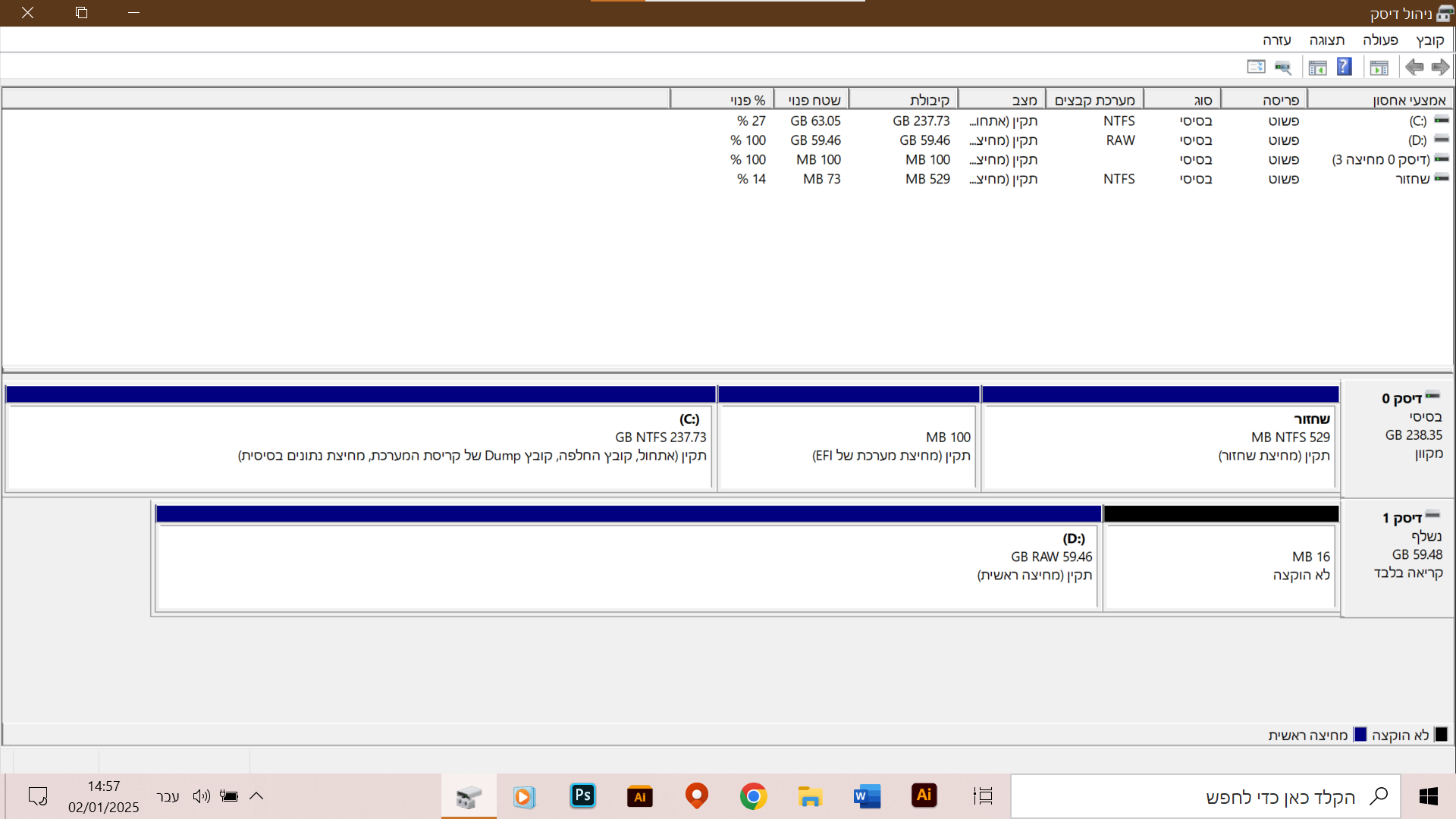The width and height of the screenshot is (1456, 819).
Task: Sort by קיבולת column header
Action: [x=903, y=100]
